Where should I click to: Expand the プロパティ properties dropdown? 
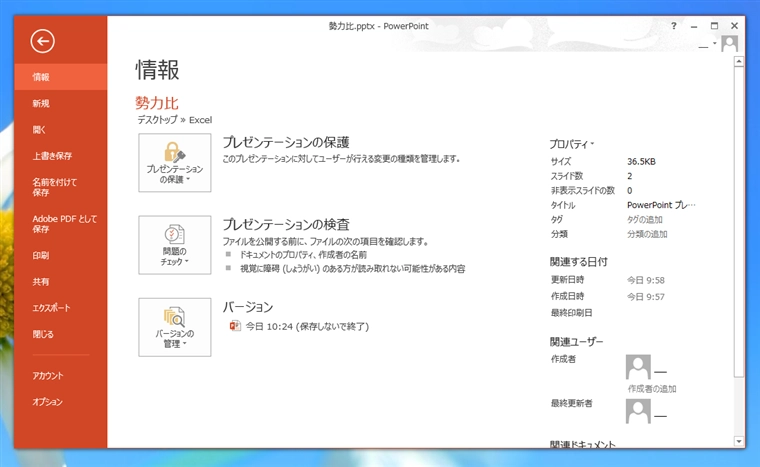coord(572,144)
